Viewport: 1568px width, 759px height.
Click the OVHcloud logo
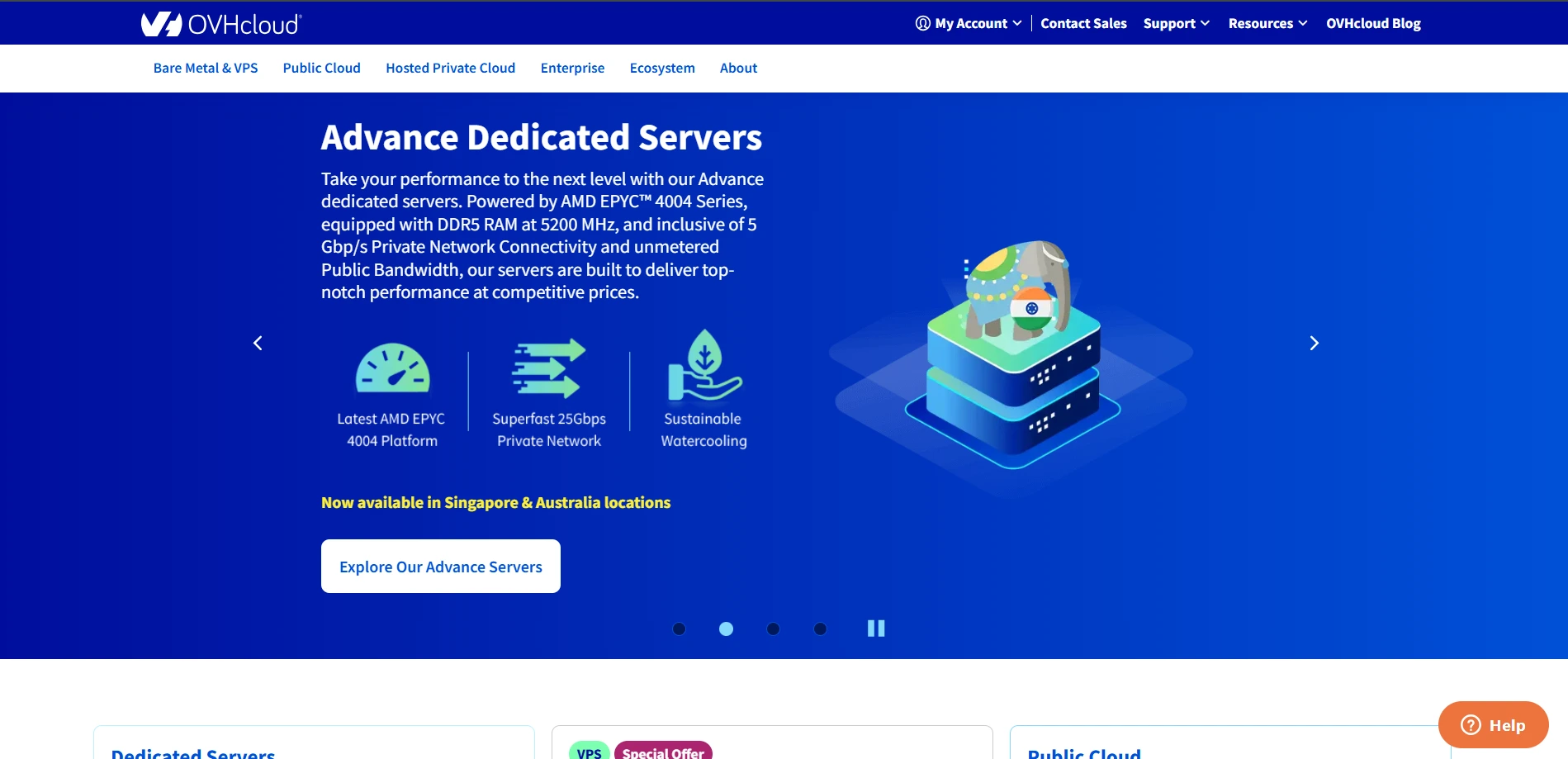coord(221,24)
